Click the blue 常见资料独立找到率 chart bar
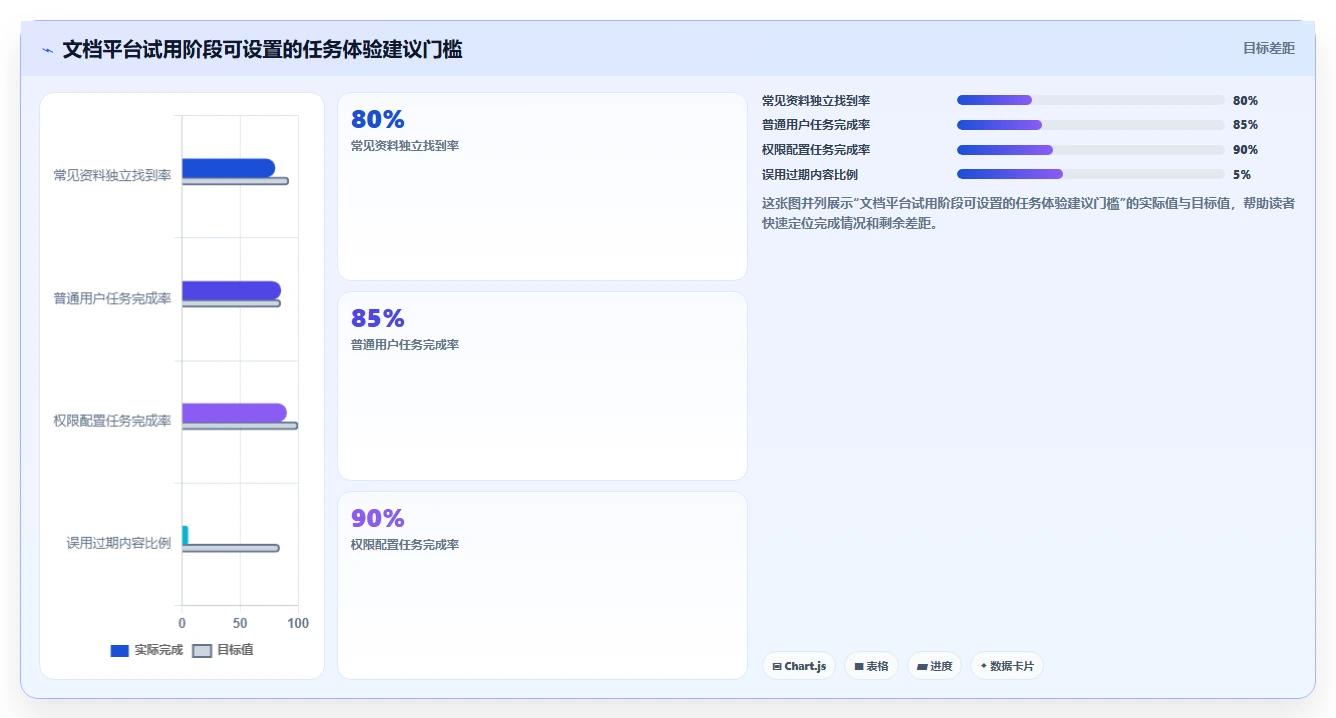This screenshot has width=1336, height=718. coord(228,168)
